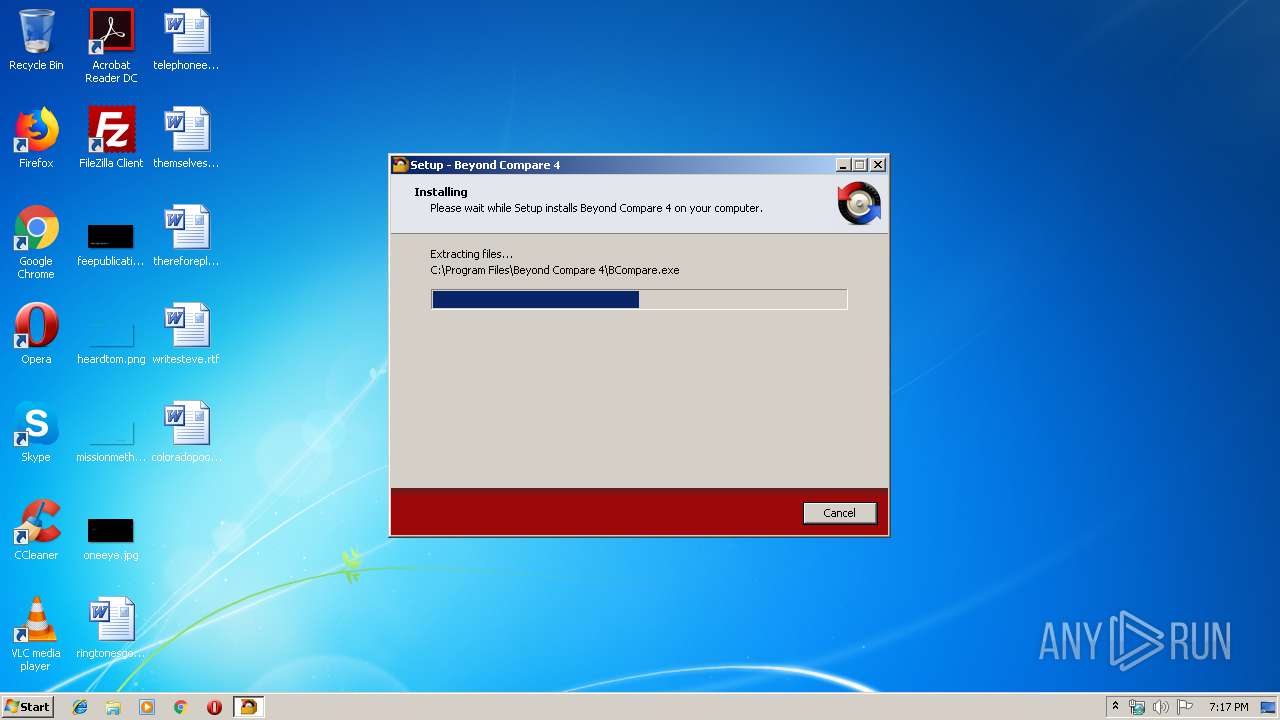Close the Setup - Beyond Compare 4 window
This screenshot has width=1280, height=720.
(x=878, y=165)
